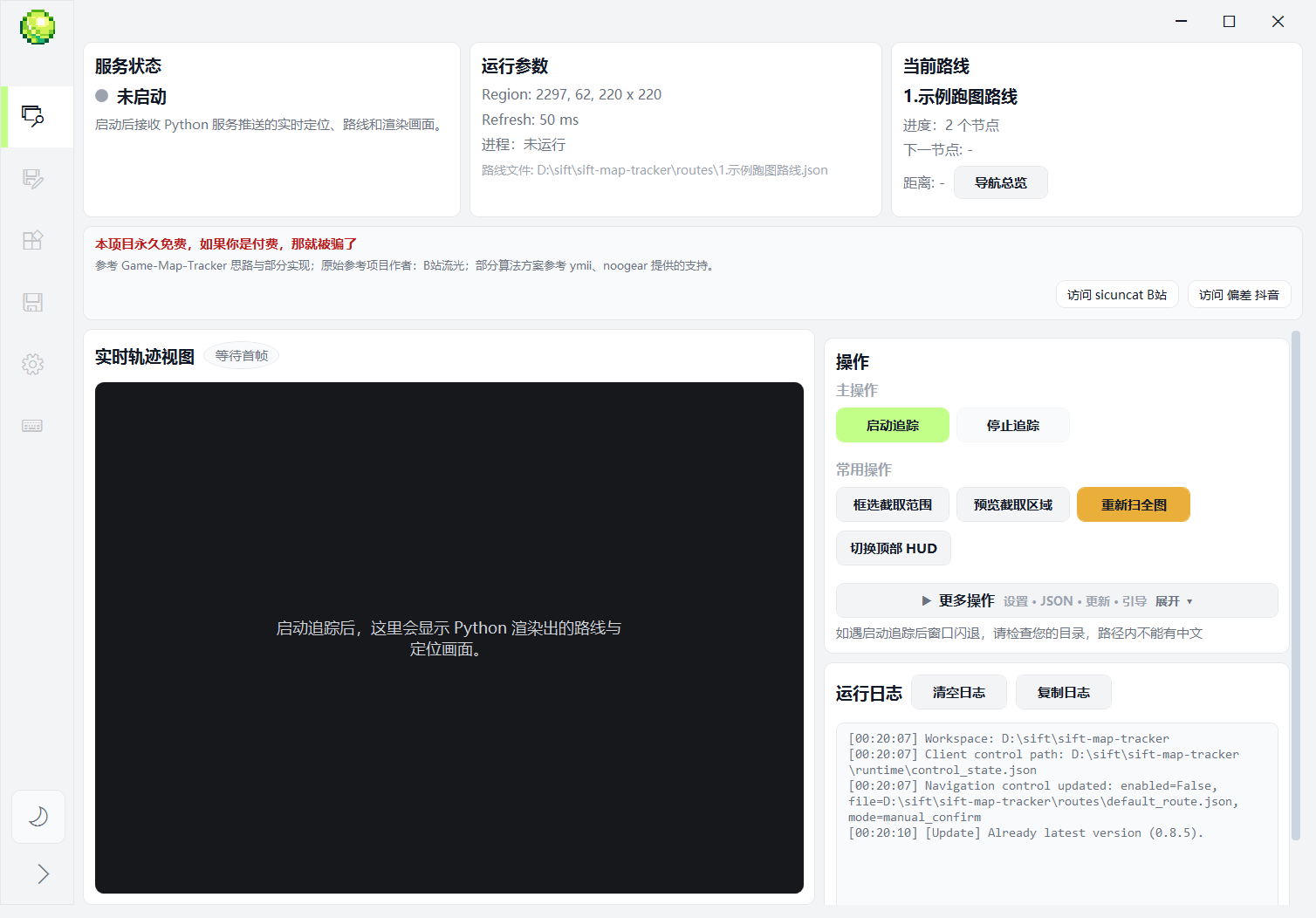Click the 1.示例跑图路线 route name
1316x918 pixels.
pyautogui.click(x=960, y=96)
